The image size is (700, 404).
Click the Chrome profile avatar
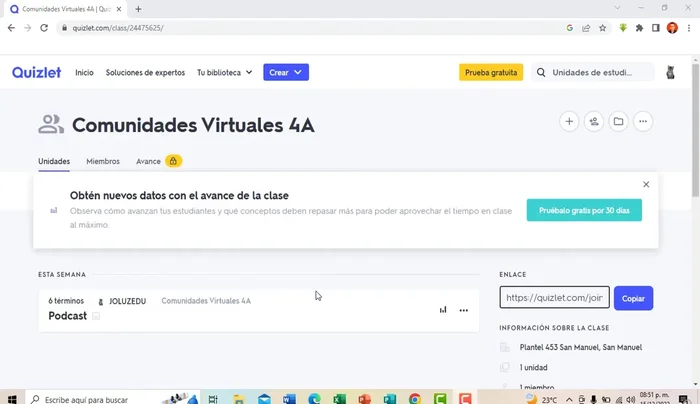[x=672, y=28]
